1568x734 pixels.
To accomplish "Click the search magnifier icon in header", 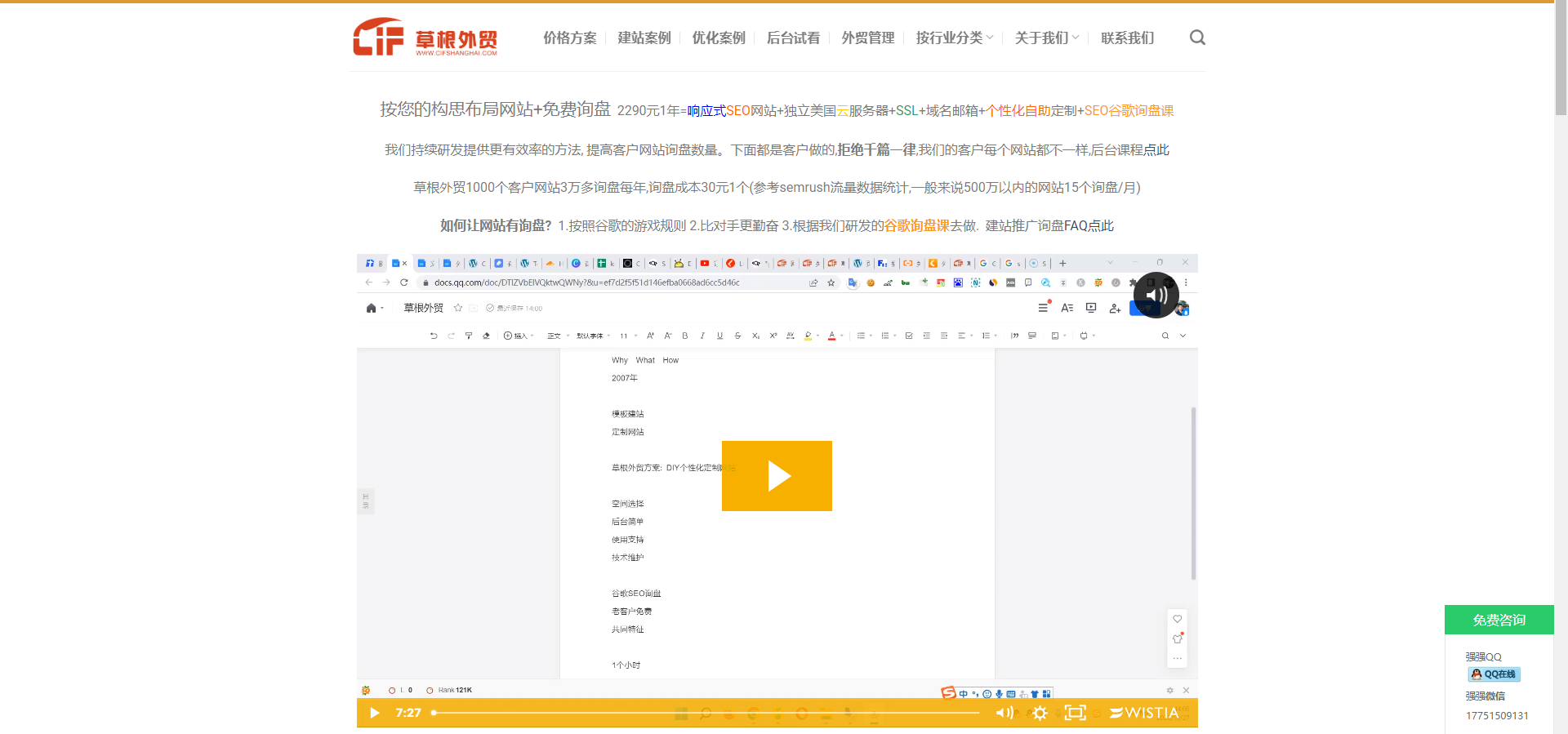I will point(1197,38).
